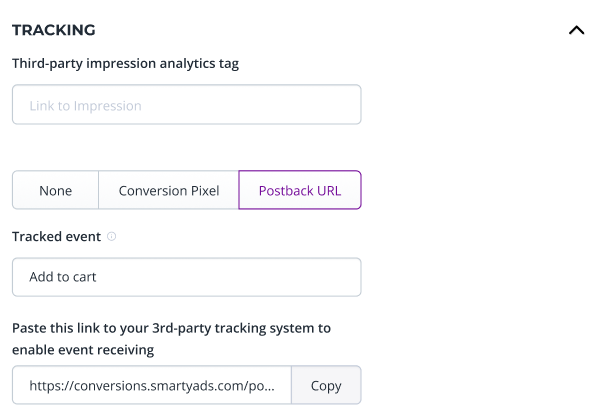600x415 pixels.
Task: Open the Tracked event field showing Add to cart
Action: click(186, 277)
